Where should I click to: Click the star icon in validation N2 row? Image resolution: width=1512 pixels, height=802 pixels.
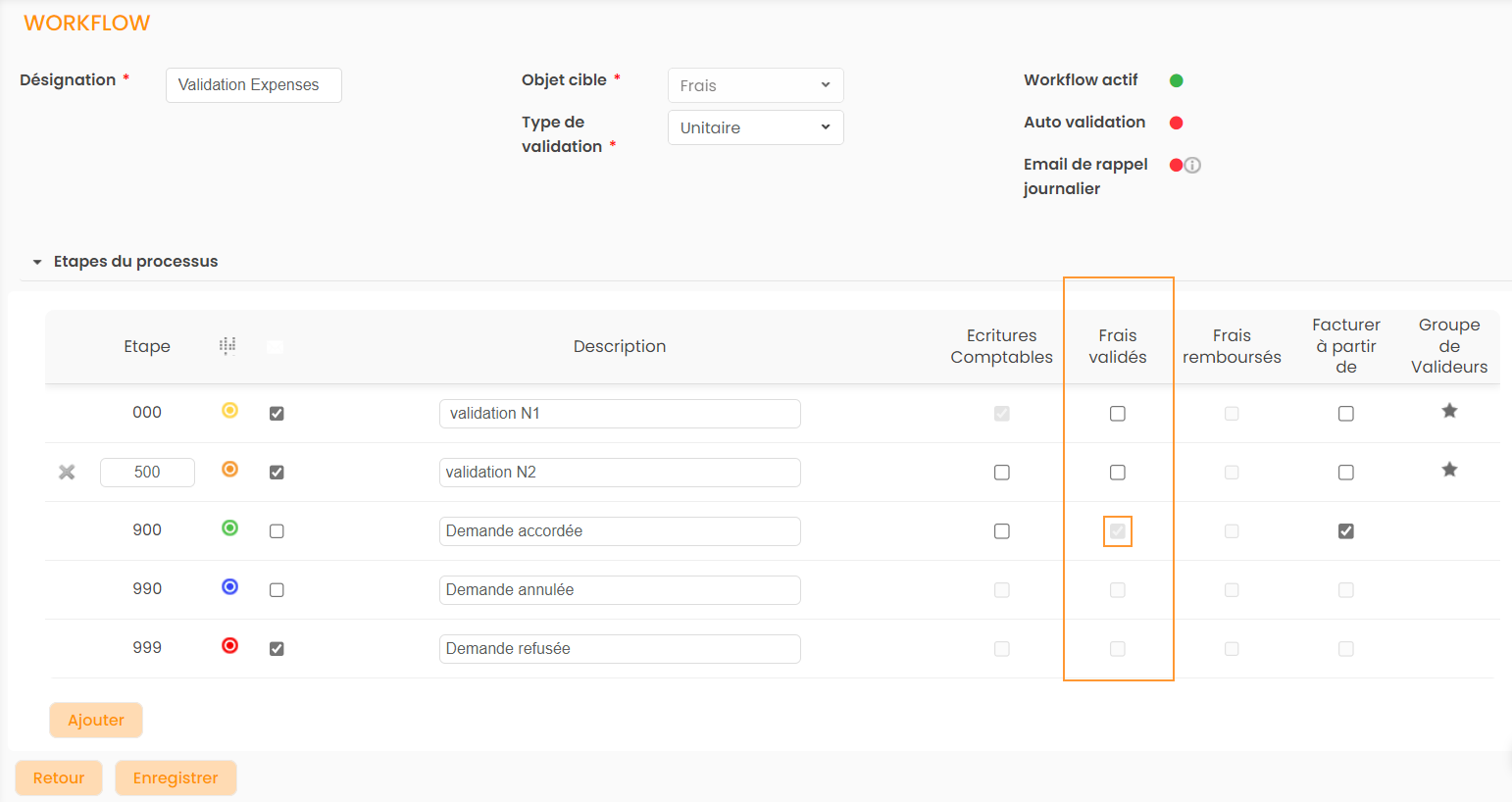[x=1449, y=470]
